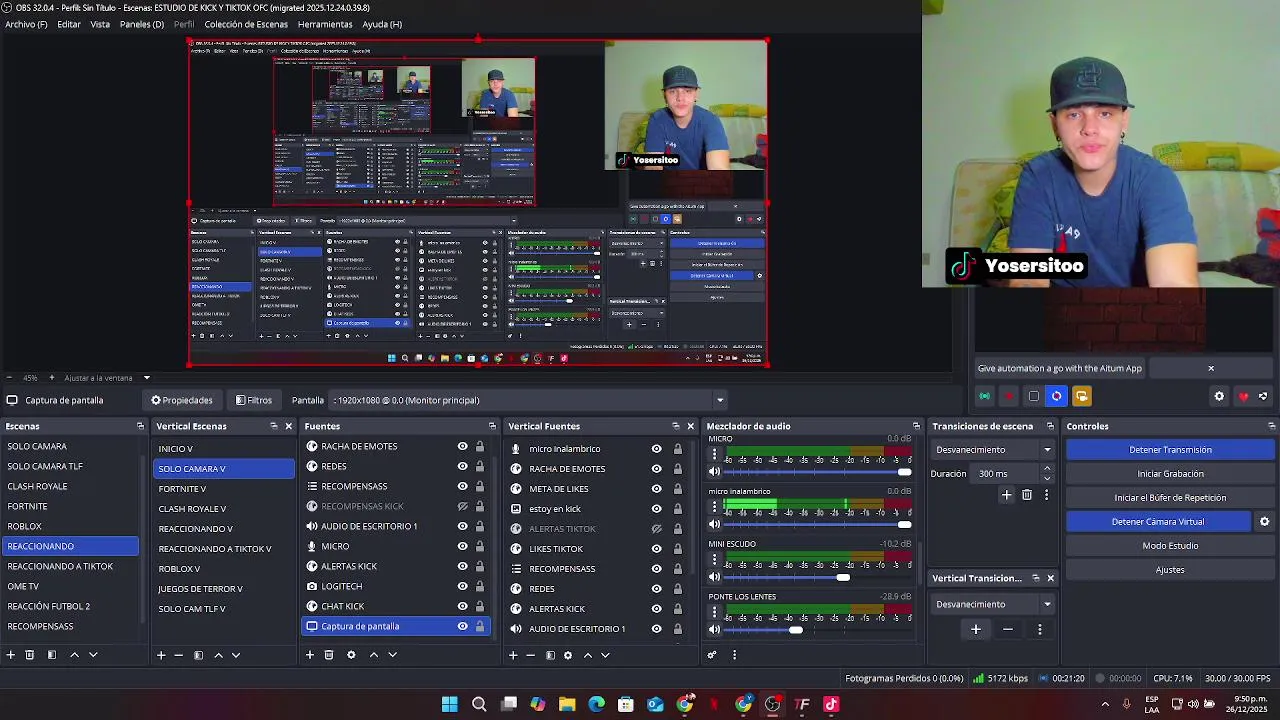The image size is (1280, 720).
Task: Click Iniciar Grabación button
Action: point(1170,474)
